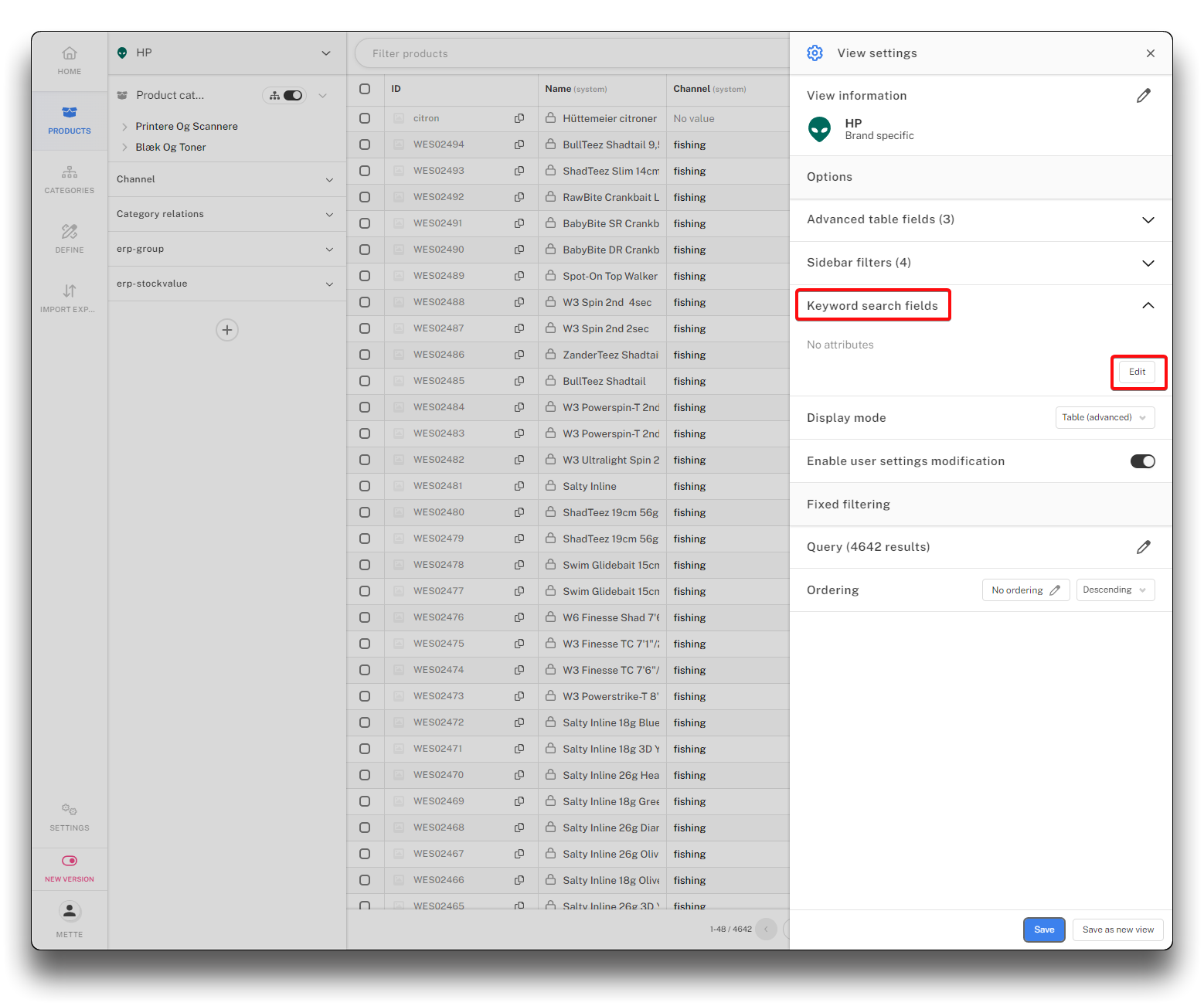Open the Display mode dropdown
Viewport: 1204px width, 1006px height.
1104,418
